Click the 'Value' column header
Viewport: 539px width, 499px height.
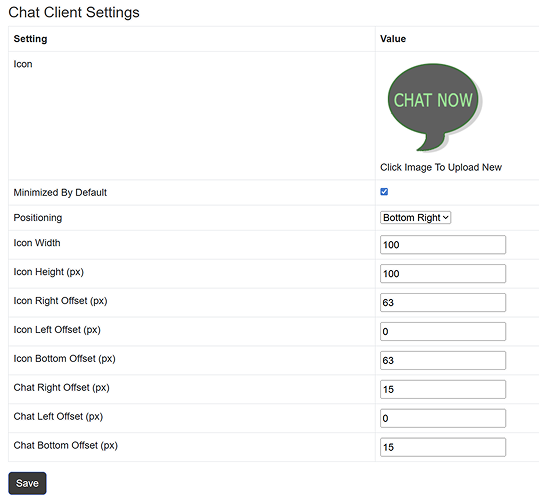[x=393, y=39]
